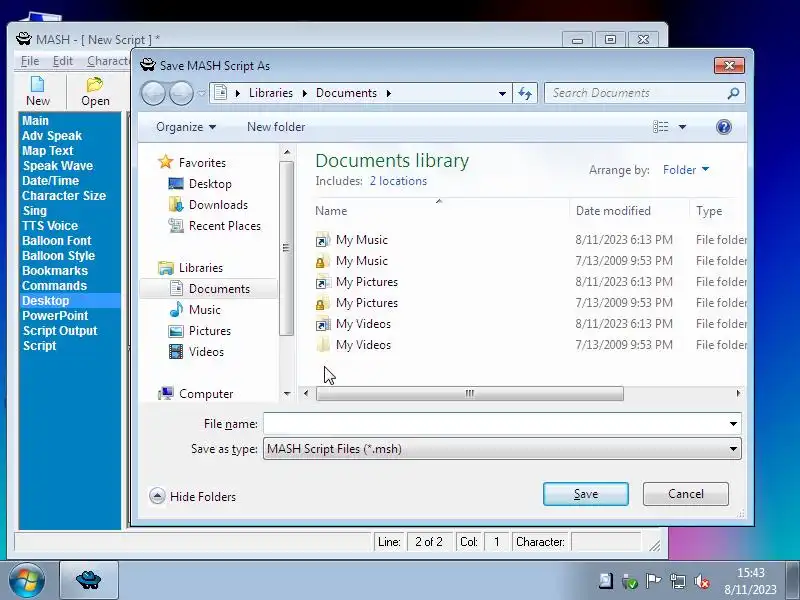Open the Organize dropdown menu
The image size is (800, 600).
click(186, 127)
